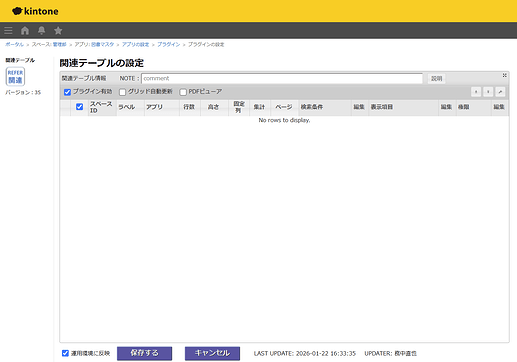Click the No rows to display message
This screenshot has width=517, height=362.
284,120
